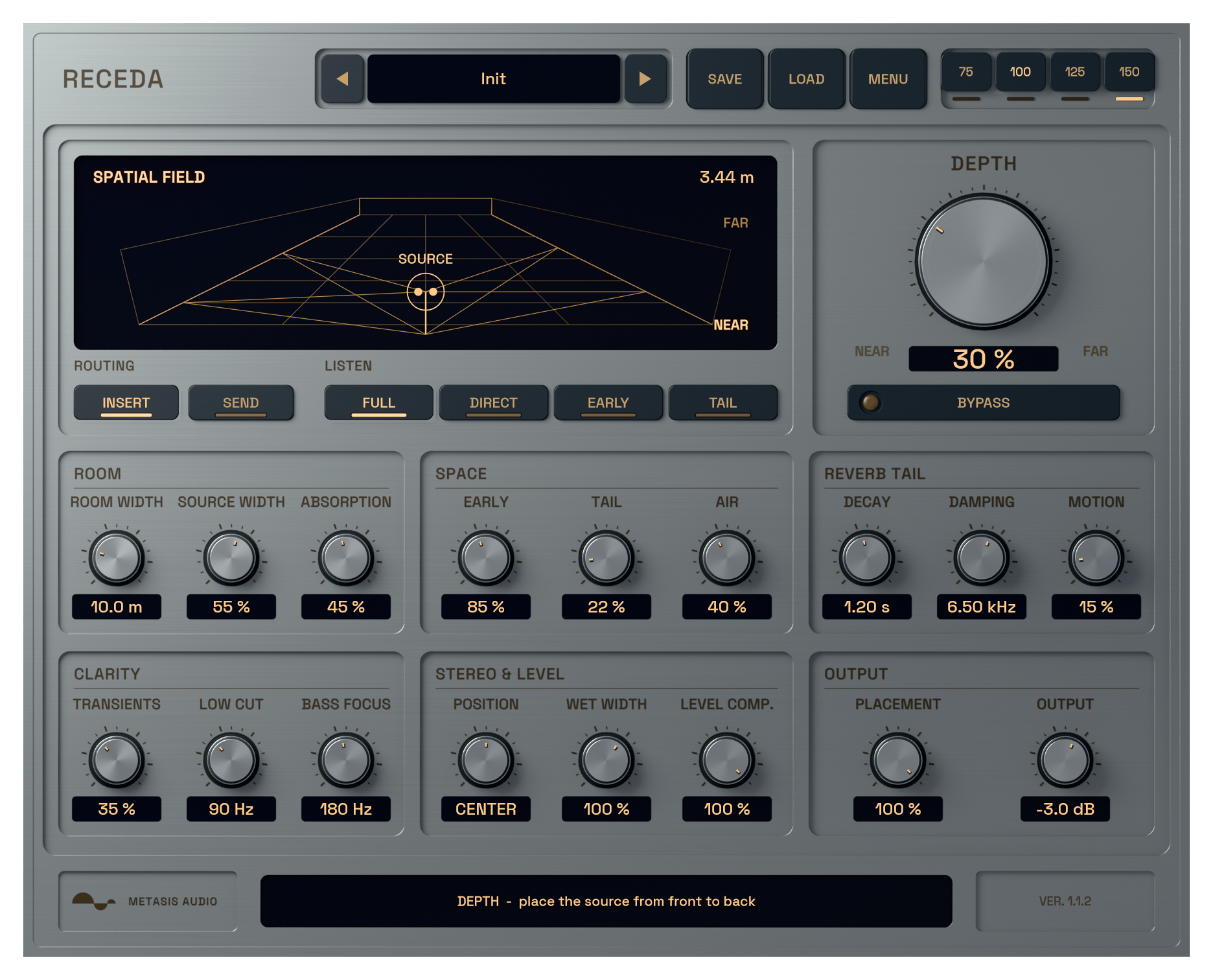Set interface scale to 125
The height and width of the screenshot is (980, 1213).
pyautogui.click(x=1075, y=72)
